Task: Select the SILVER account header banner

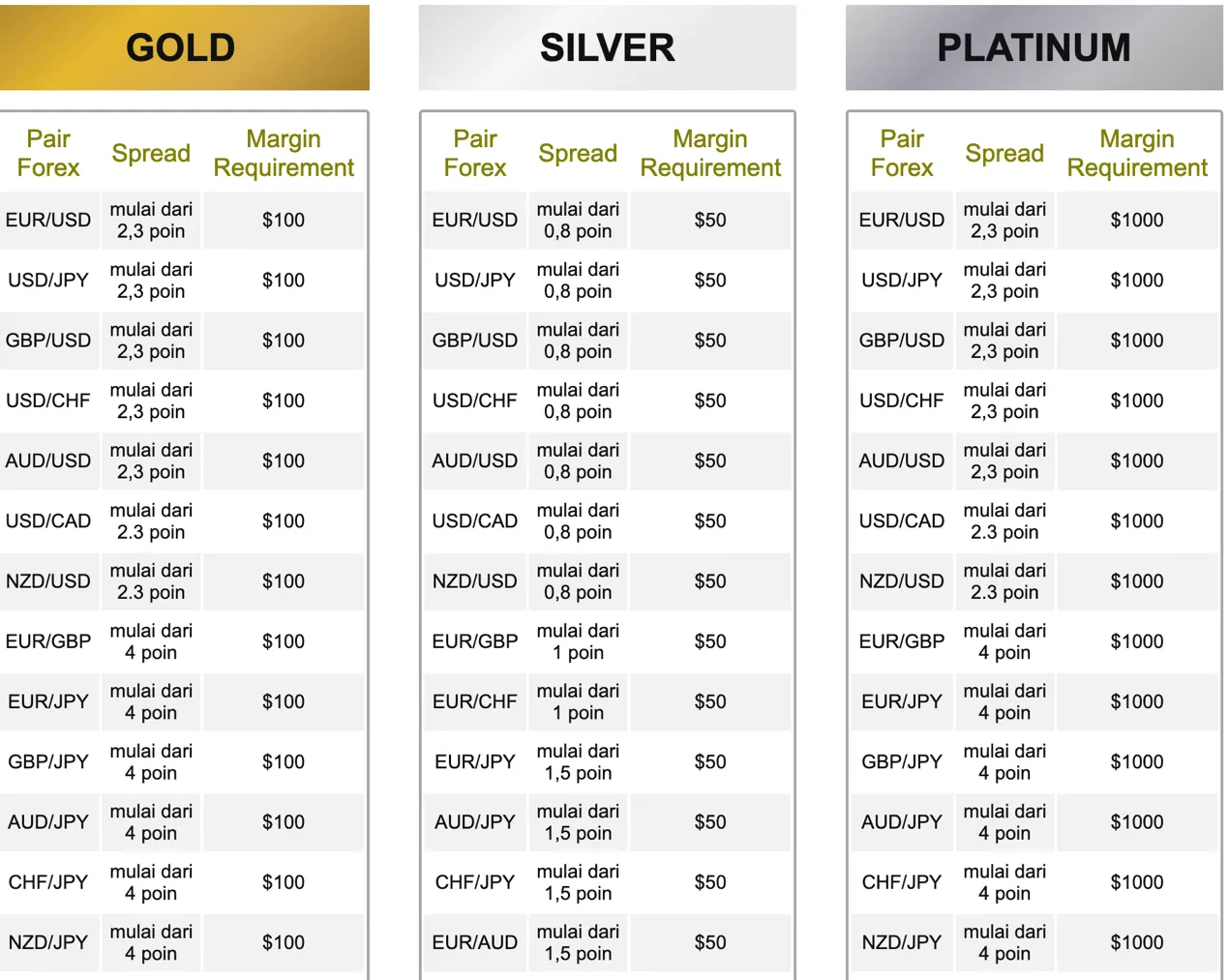Action: click(x=608, y=47)
